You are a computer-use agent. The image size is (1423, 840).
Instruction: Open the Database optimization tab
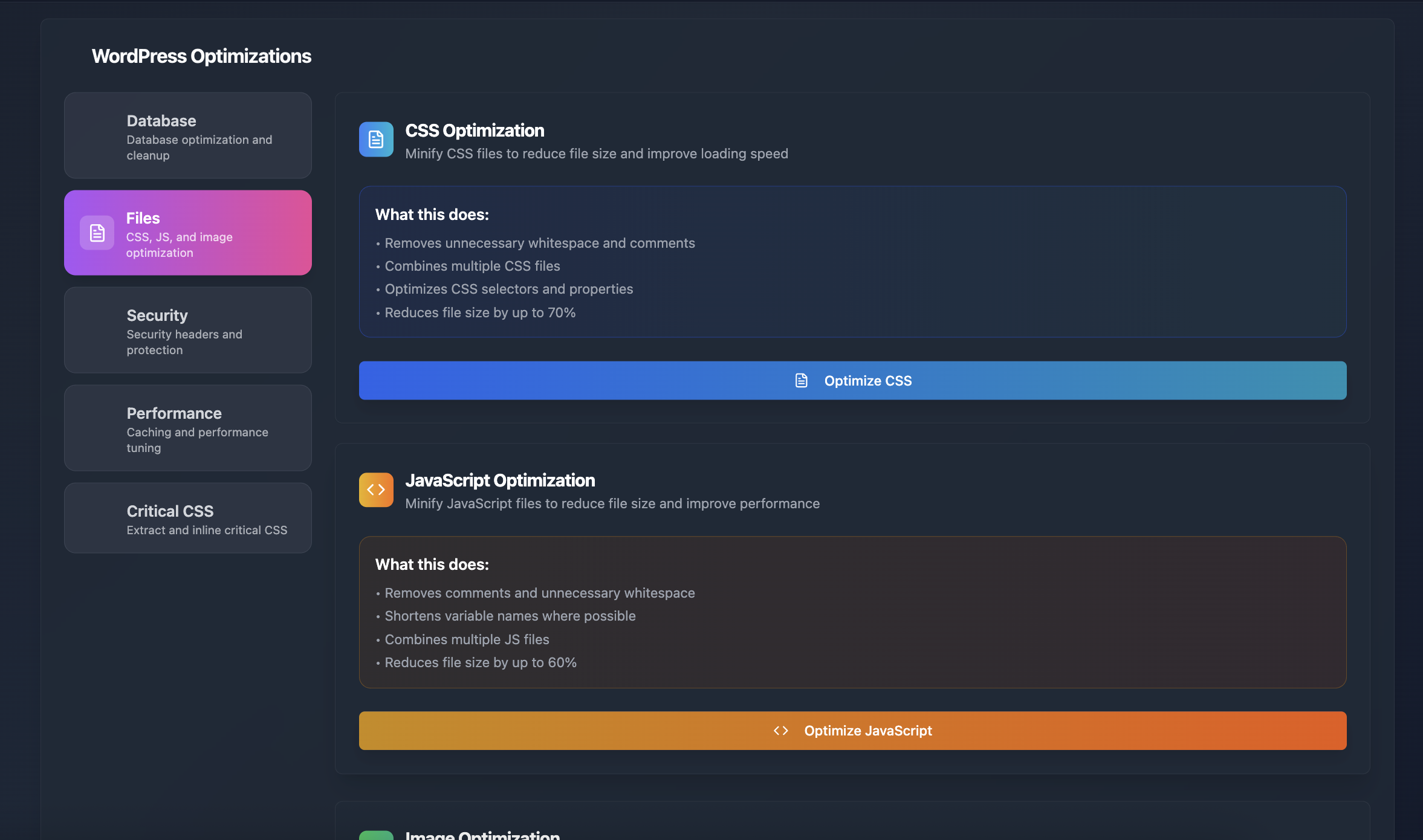point(187,135)
